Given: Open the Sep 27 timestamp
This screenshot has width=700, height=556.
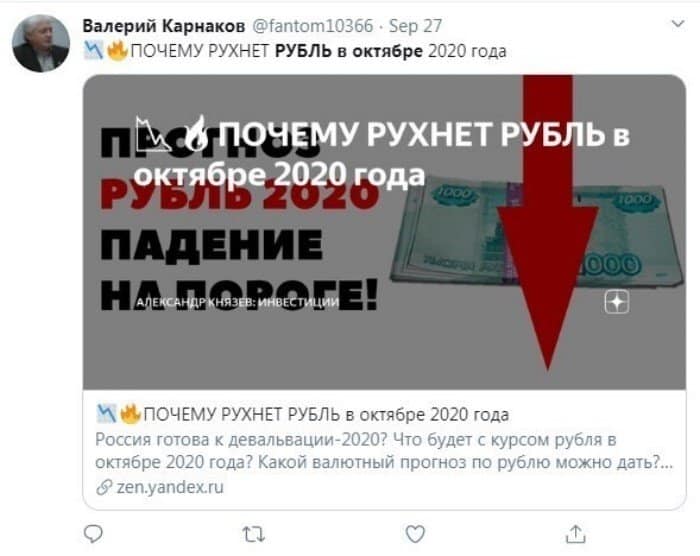Looking at the screenshot, I should tap(415, 26).
